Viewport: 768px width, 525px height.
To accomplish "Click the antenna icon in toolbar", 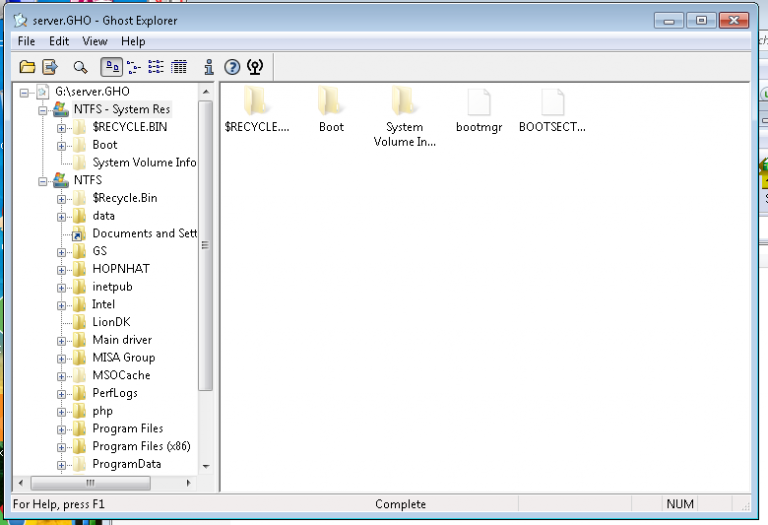I will tap(255, 67).
